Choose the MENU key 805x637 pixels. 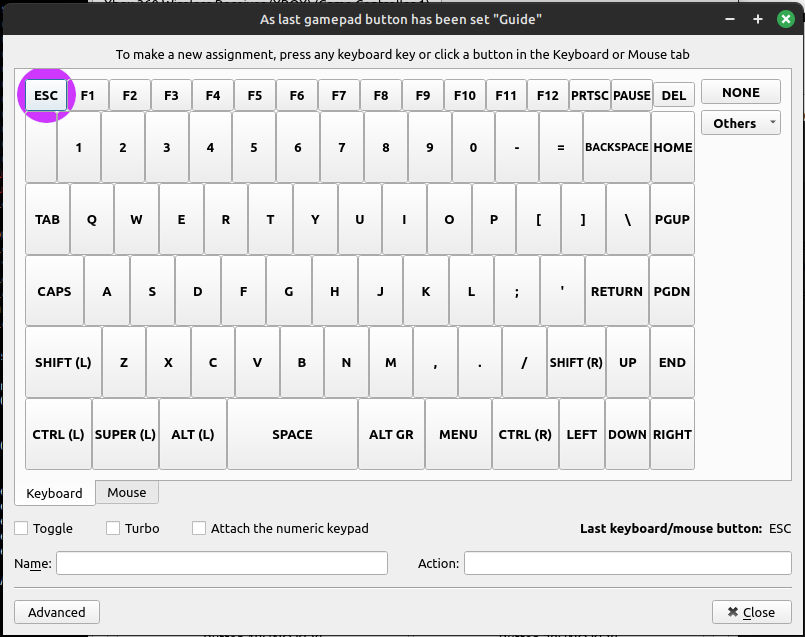[x=458, y=434]
